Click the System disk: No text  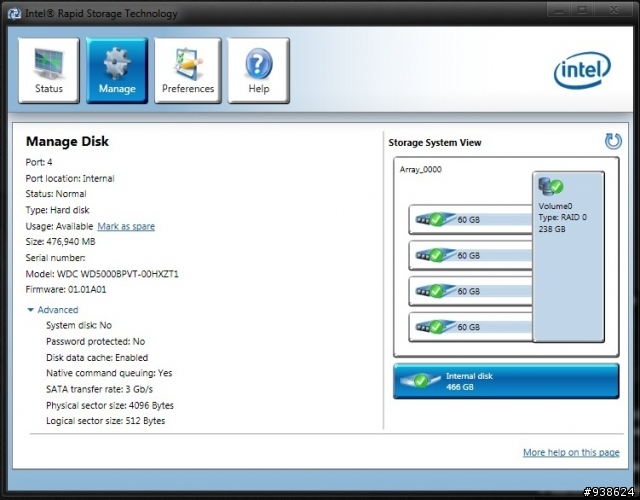click(x=79, y=325)
